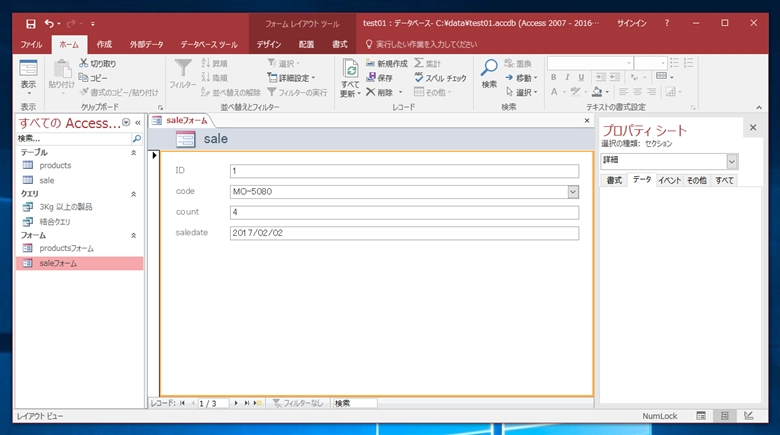Image resolution: width=780 pixels, height=435 pixels.
Task: Click the Select (選択) cursor icon in Find group
Action: click(x=509, y=92)
